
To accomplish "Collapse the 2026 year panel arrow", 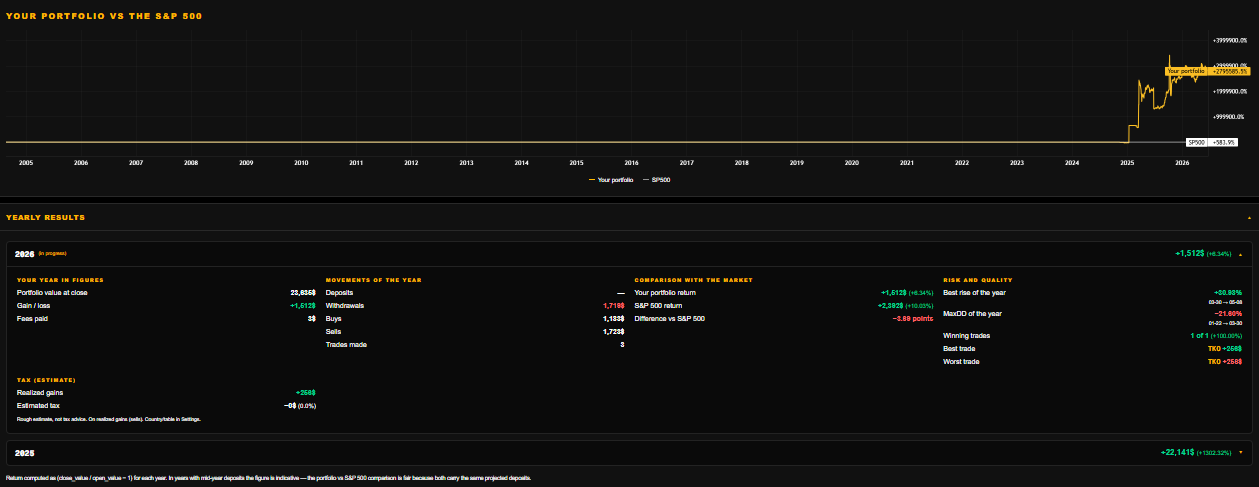I will pos(1241,254).
